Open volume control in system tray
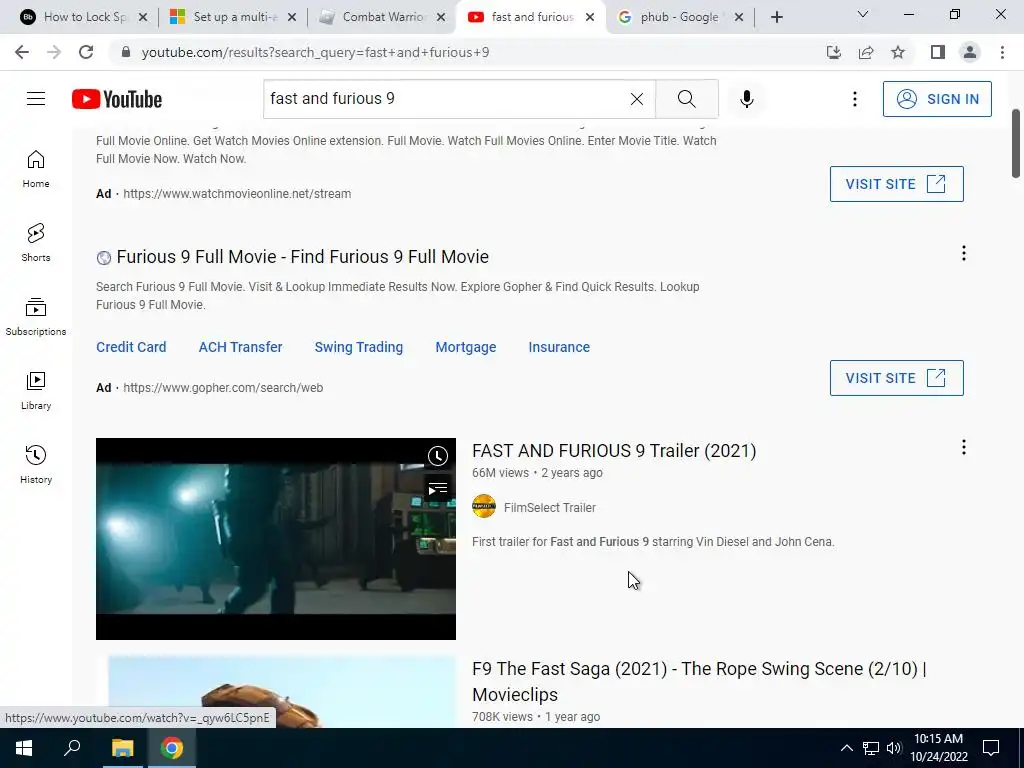 pyautogui.click(x=894, y=748)
